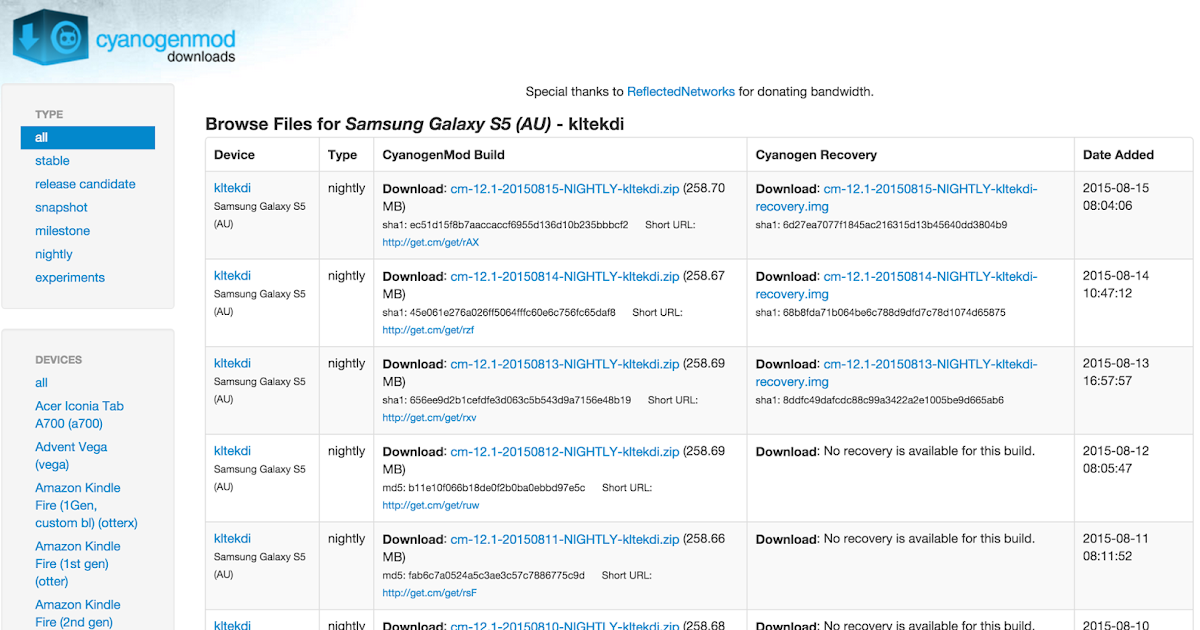Image resolution: width=1200 pixels, height=630 pixels.
Task: Open Acer Iconia Tab A700 device
Action: click(79, 415)
